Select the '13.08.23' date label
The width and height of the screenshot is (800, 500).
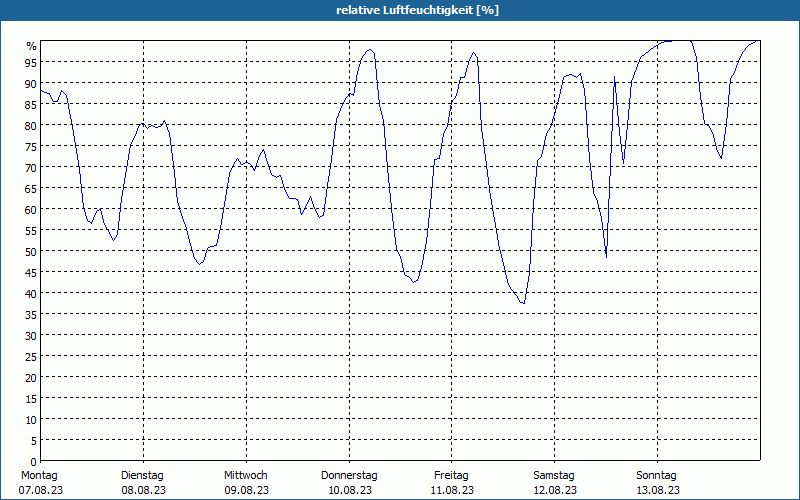click(657, 490)
